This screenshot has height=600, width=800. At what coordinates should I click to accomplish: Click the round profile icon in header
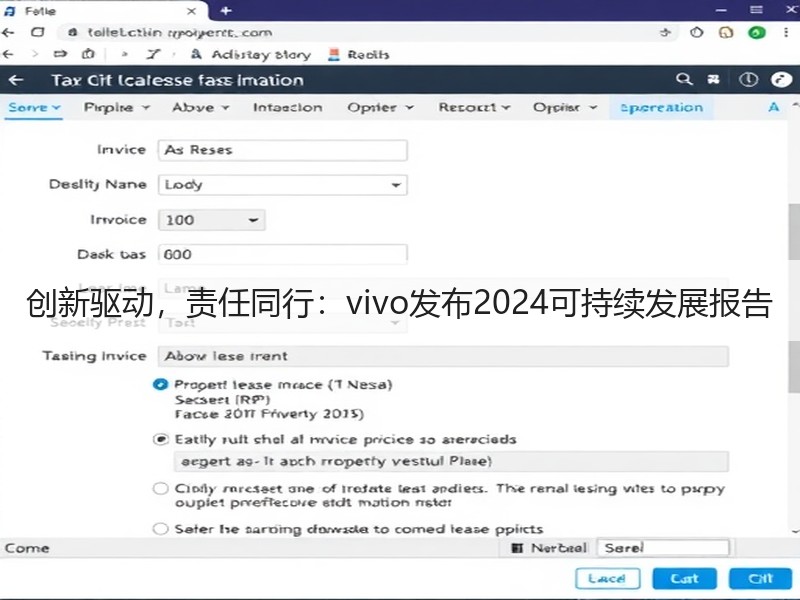(781, 80)
